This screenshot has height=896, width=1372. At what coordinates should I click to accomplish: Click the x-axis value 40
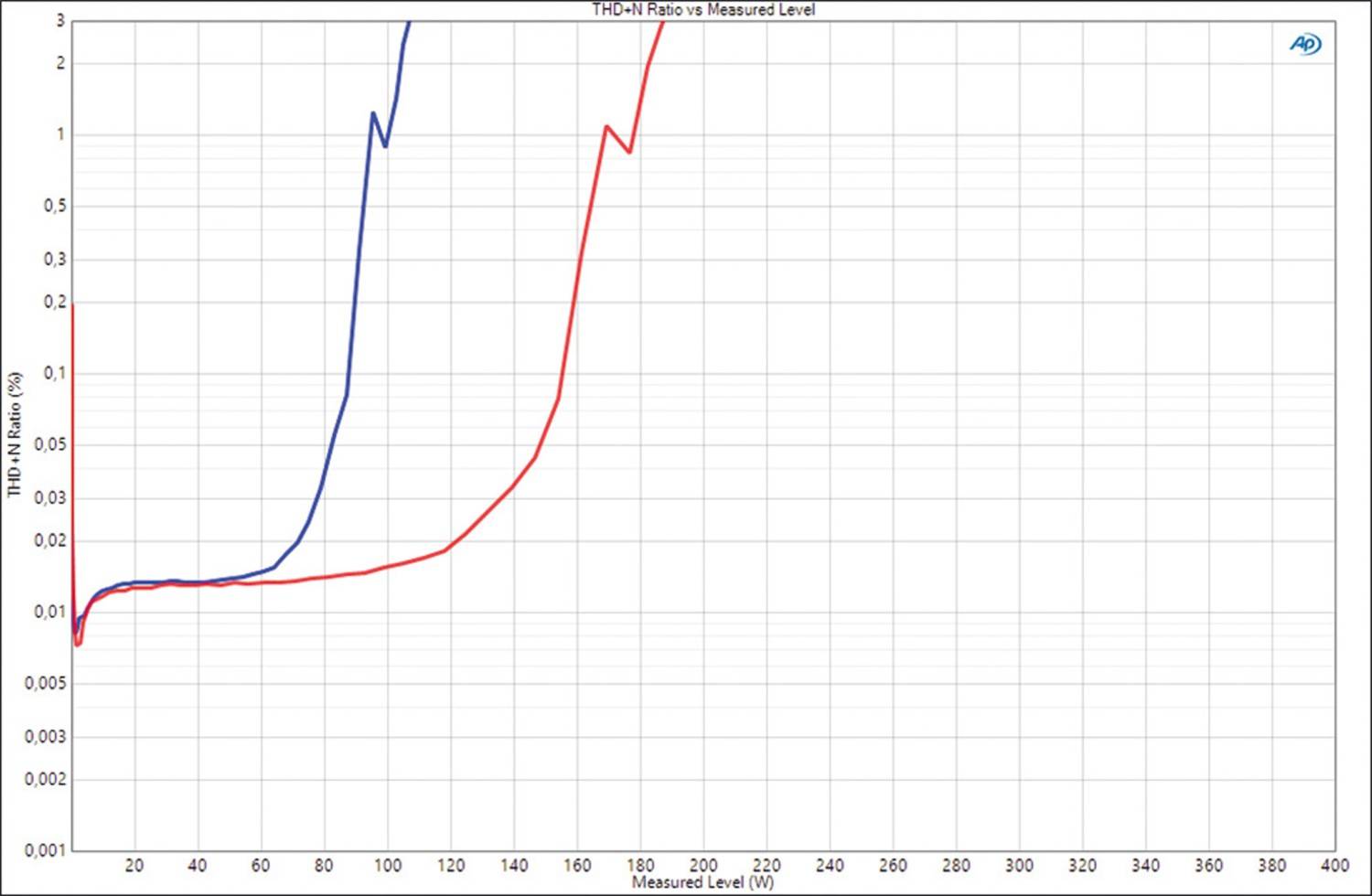[x=198, y=865]
